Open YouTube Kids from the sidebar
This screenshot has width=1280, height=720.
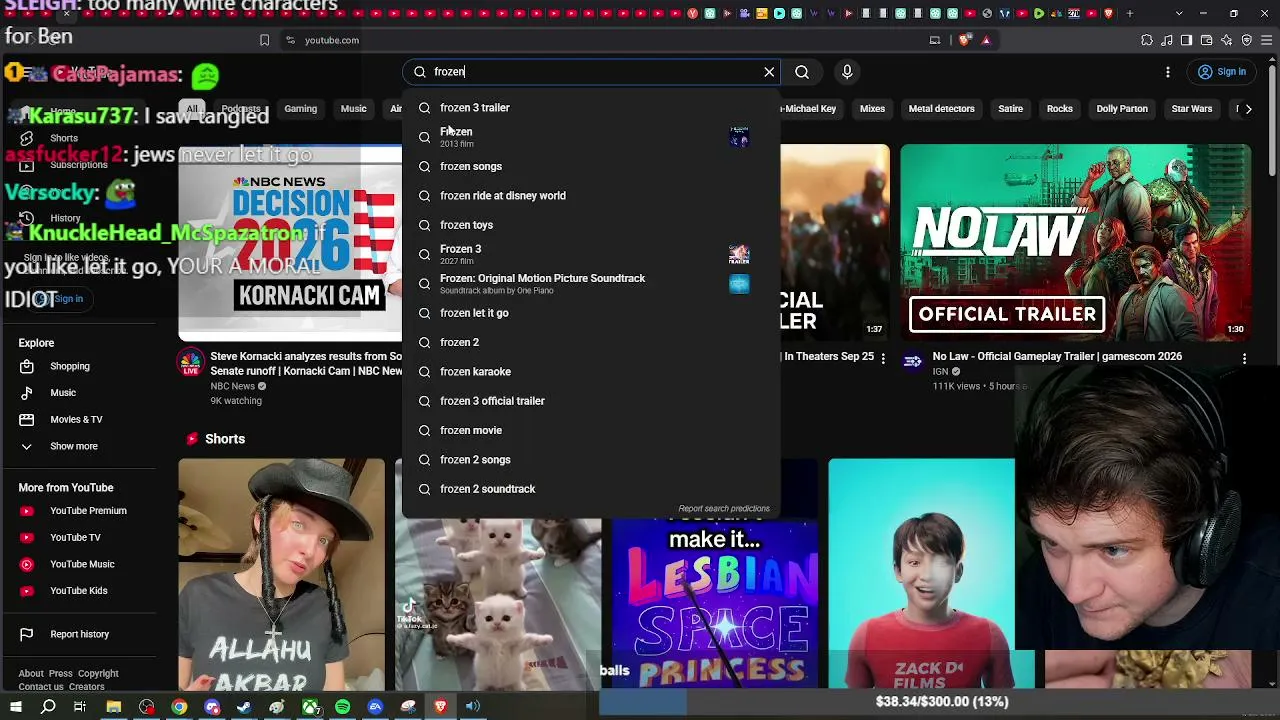(80, 591)
